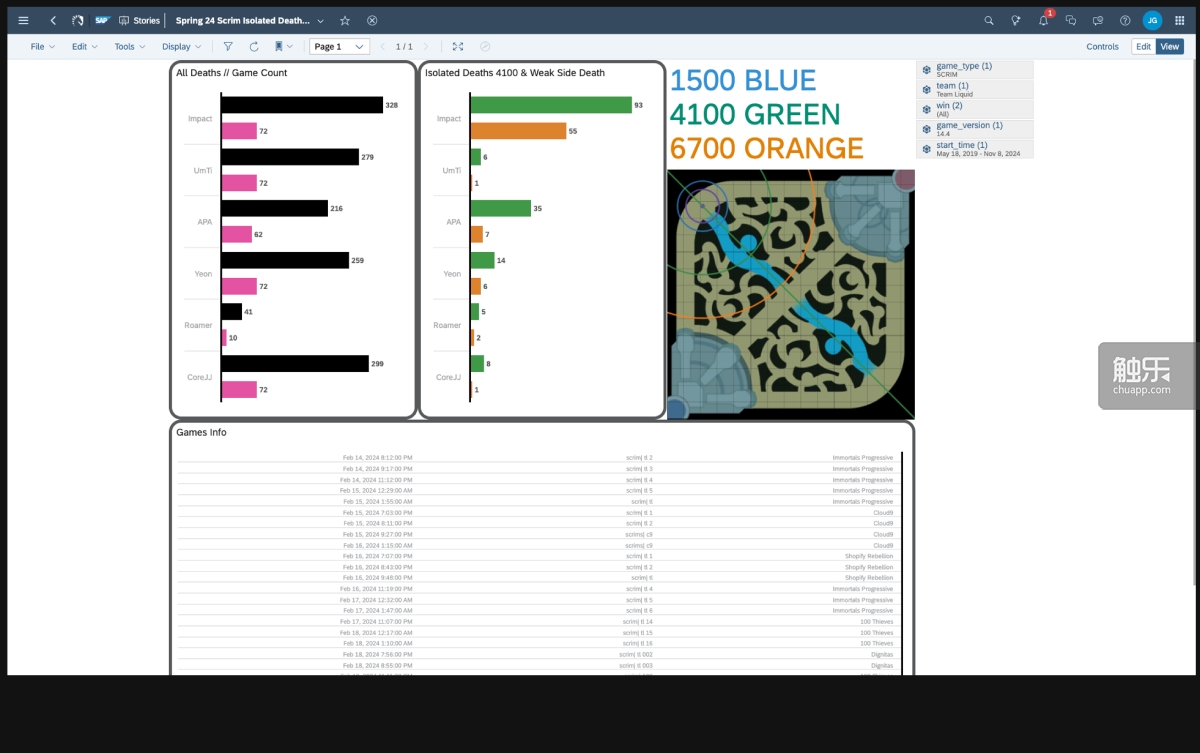Screen dimensions: 1200x753
Task: Open the notifications bell
Action: coord(1043,20)
